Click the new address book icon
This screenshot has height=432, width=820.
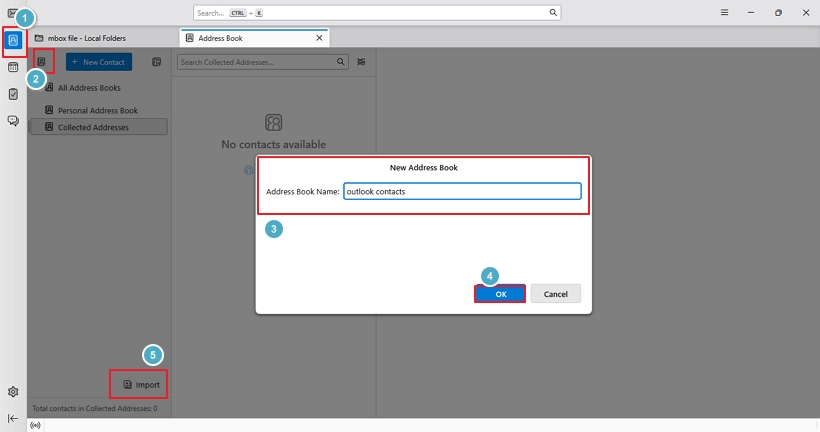tap(42, 62)
